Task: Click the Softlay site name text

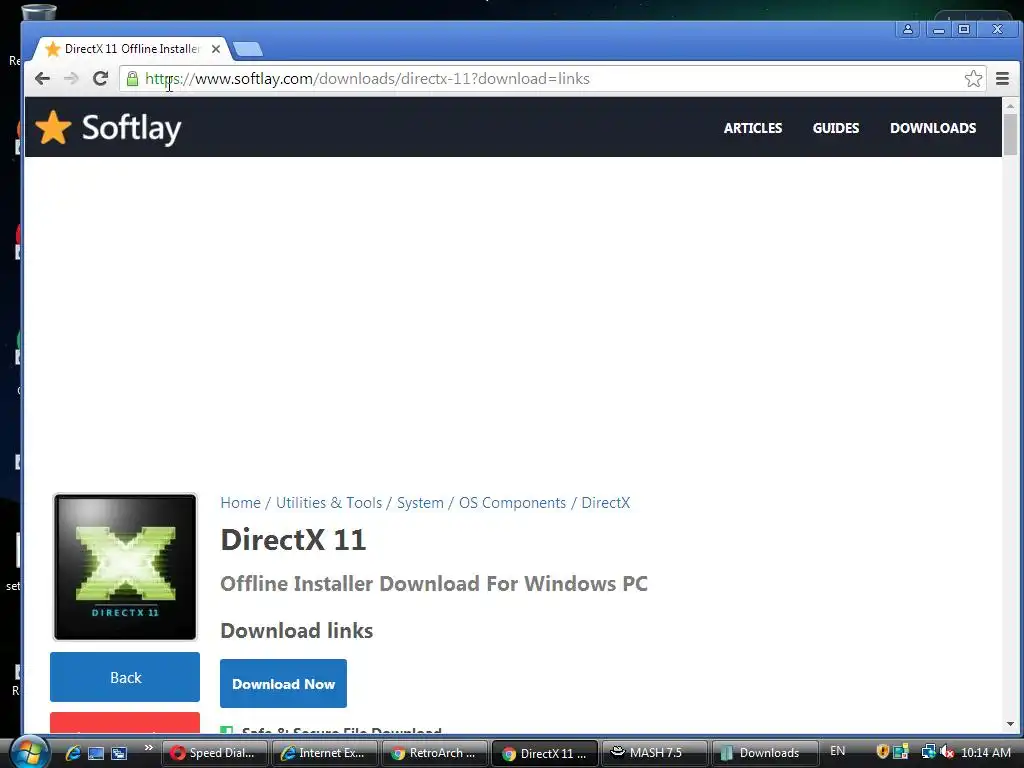Action: [x=131, y=128]
